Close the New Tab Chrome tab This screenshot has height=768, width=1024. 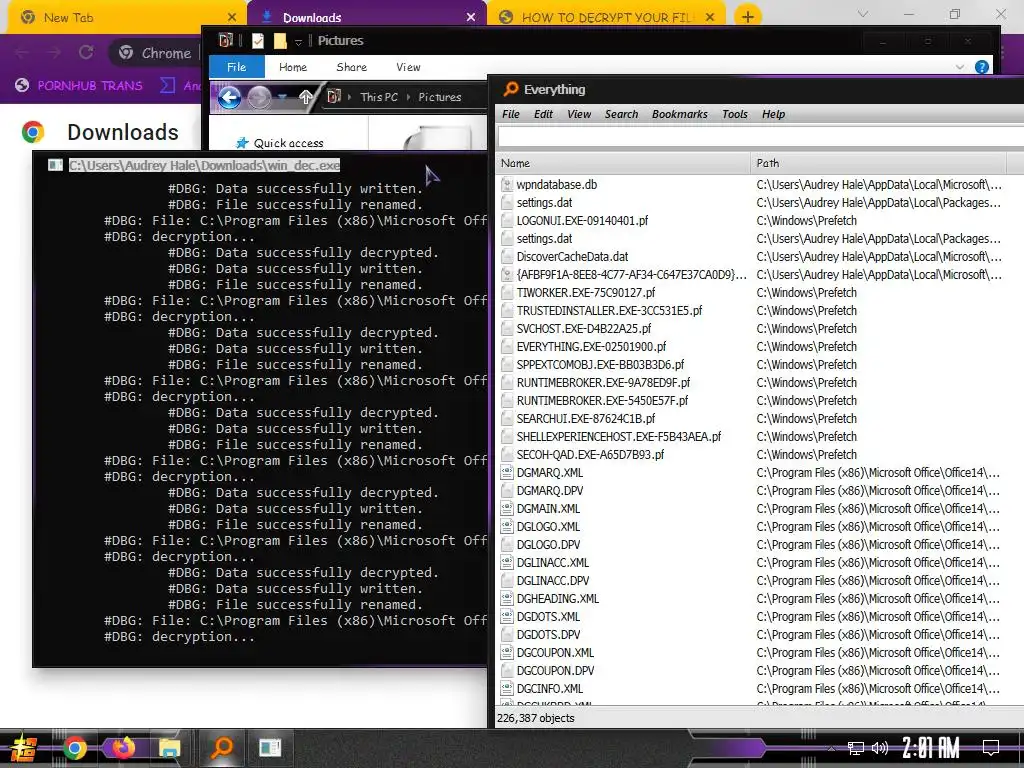click(232, 18)
